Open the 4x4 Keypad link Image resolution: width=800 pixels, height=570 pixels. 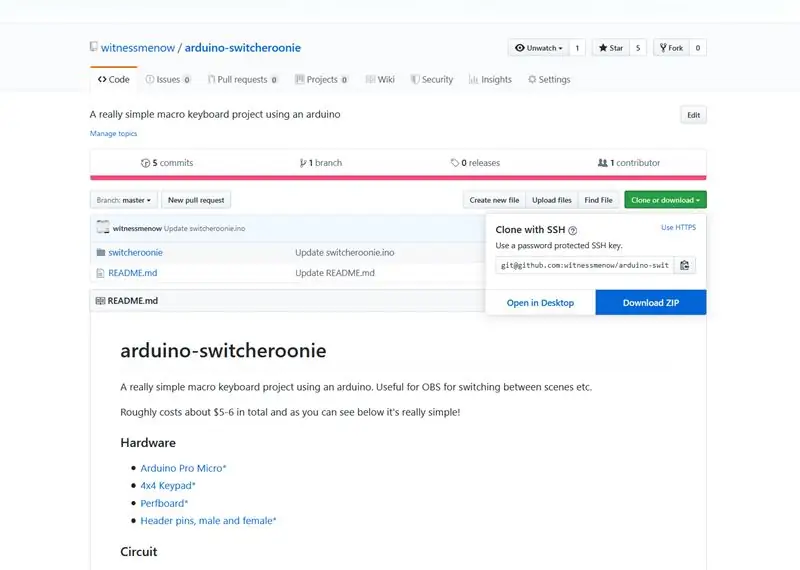tap(168, 485)
